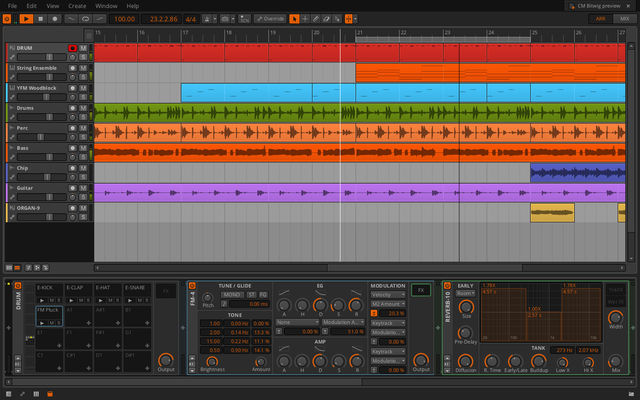Preview the E-CLAP drum pad
This screenshot has height=400, width=640.
[x=71, y=300]
